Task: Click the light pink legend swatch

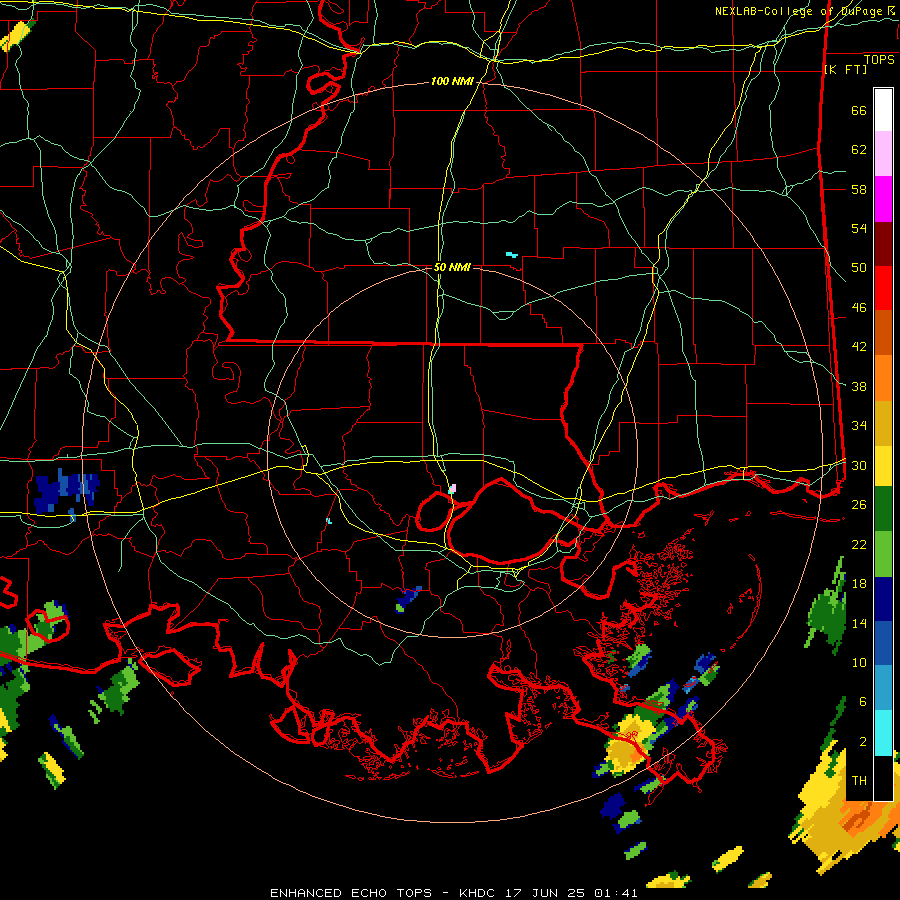Action: (883, 154)
